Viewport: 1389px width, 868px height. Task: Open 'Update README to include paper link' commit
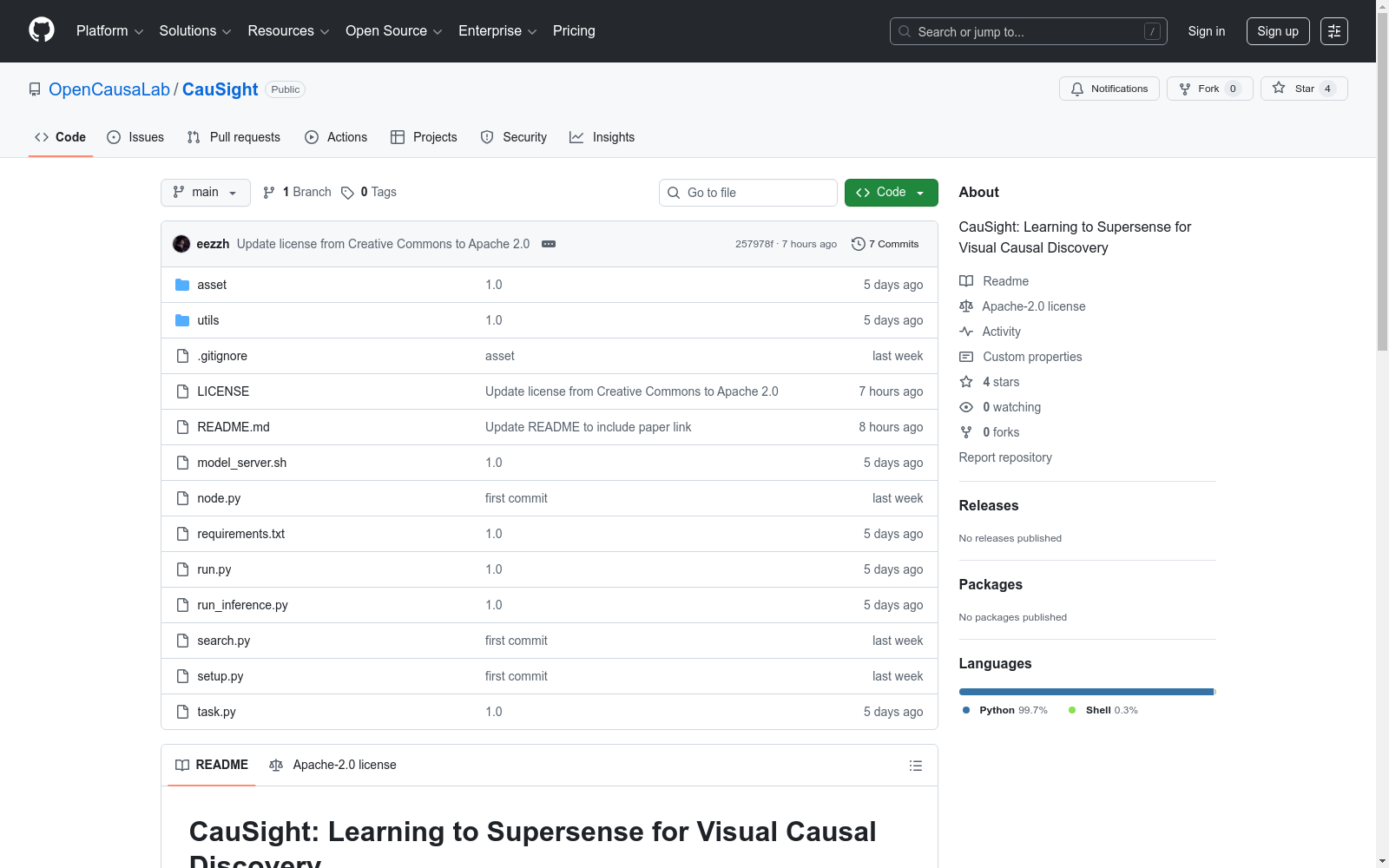(x=589, y=427)
